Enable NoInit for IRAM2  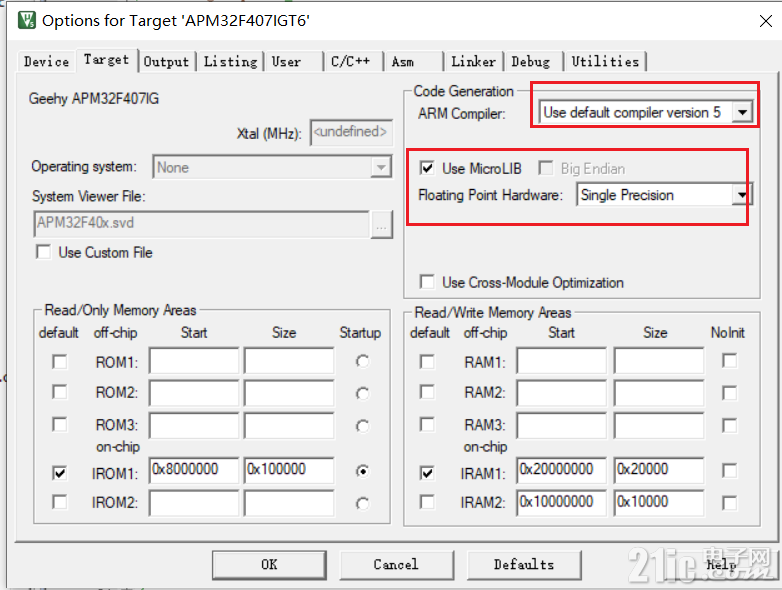729,503
